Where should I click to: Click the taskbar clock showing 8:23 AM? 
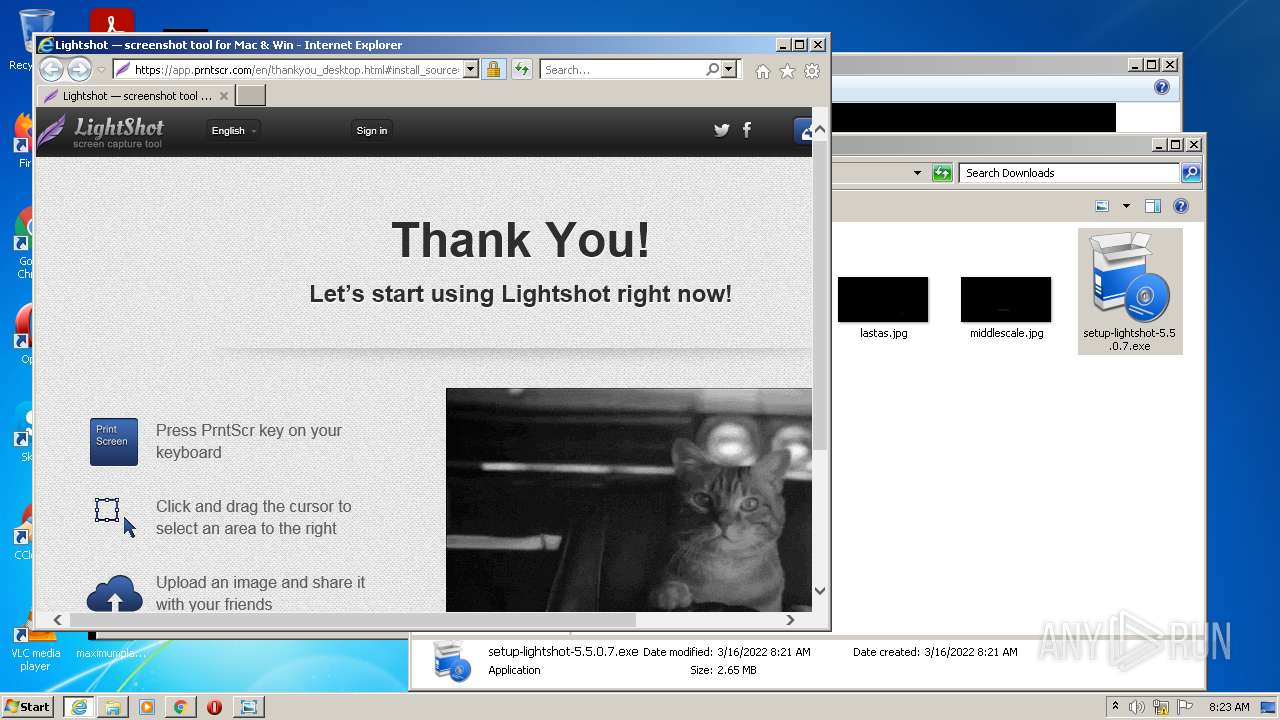(x=1228, y=707)
